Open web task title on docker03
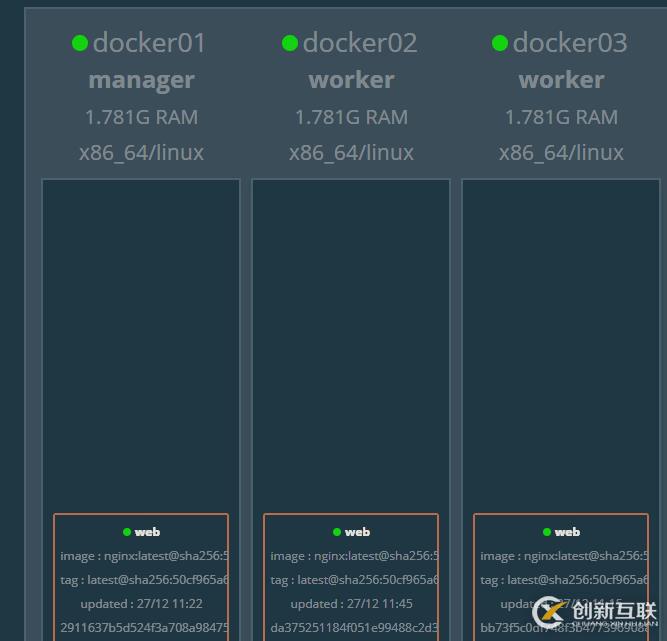The image size is (667, 641). point(567,532)
